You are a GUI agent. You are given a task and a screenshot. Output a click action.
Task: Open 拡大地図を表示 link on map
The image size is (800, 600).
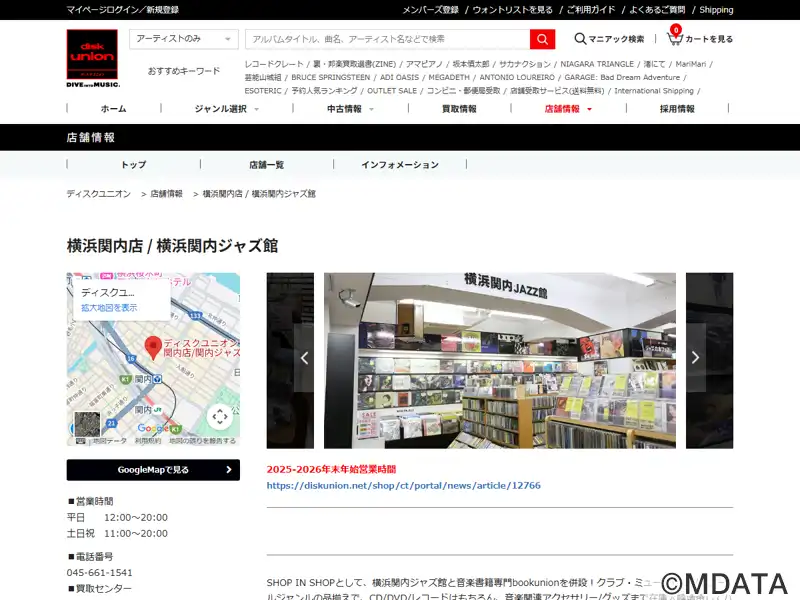pos(109,308)
